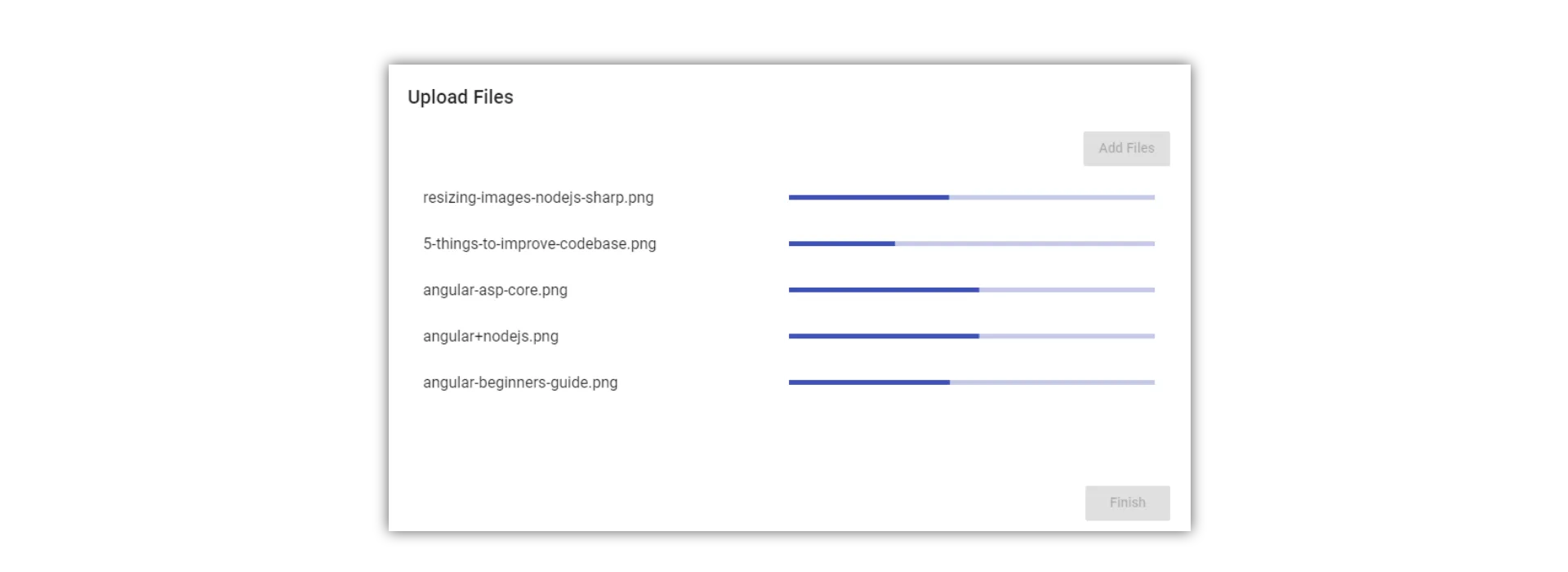
Task: Click the Add Files button
Action: (x=1126, y=148)
